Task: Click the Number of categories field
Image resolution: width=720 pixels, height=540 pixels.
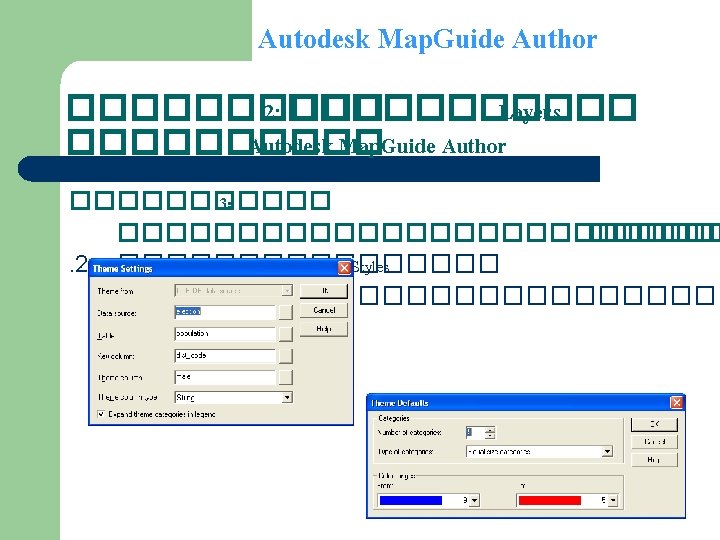Action: click(x=475, y=433)
